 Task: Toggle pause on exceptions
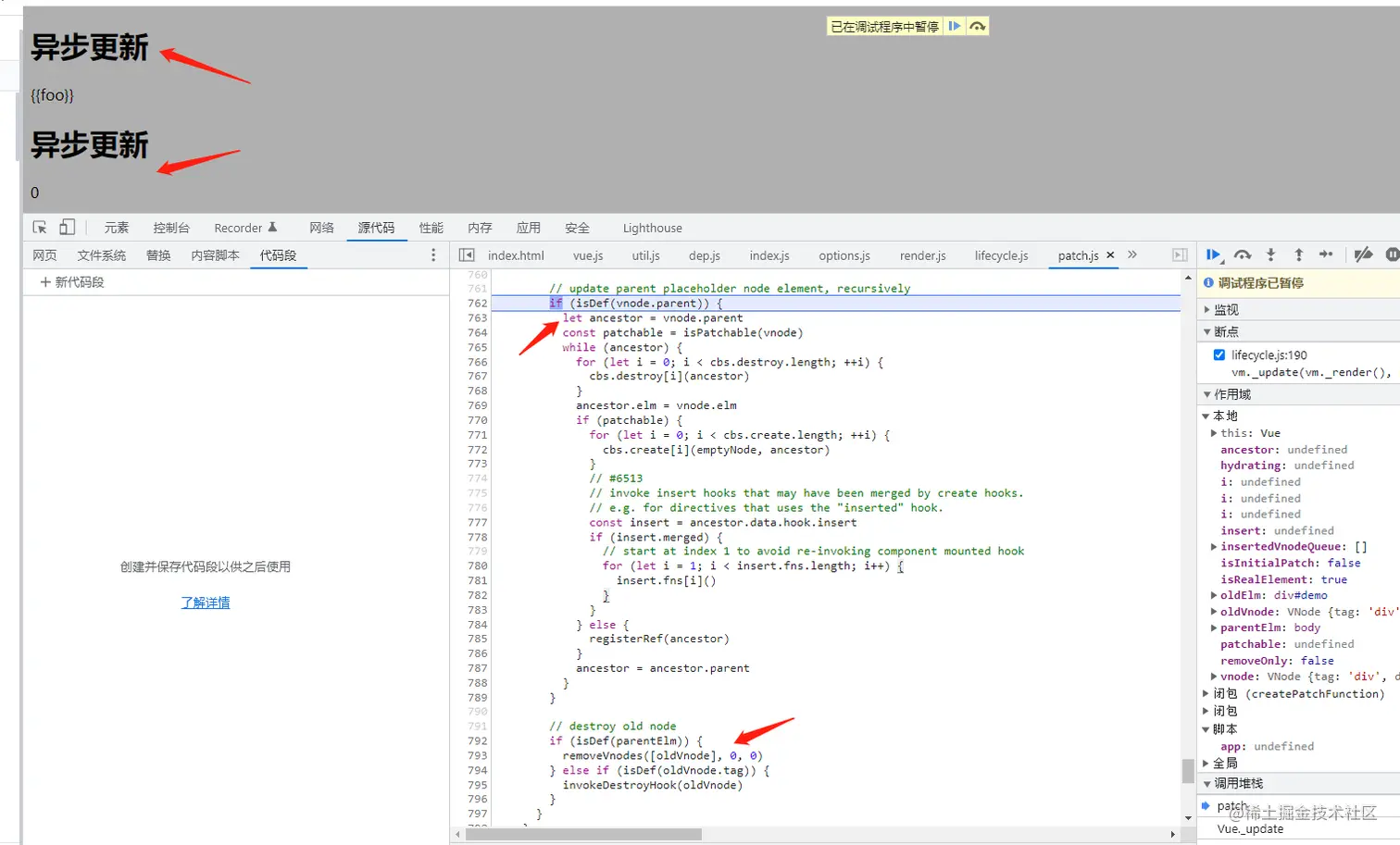click(x=1392, y=255)
